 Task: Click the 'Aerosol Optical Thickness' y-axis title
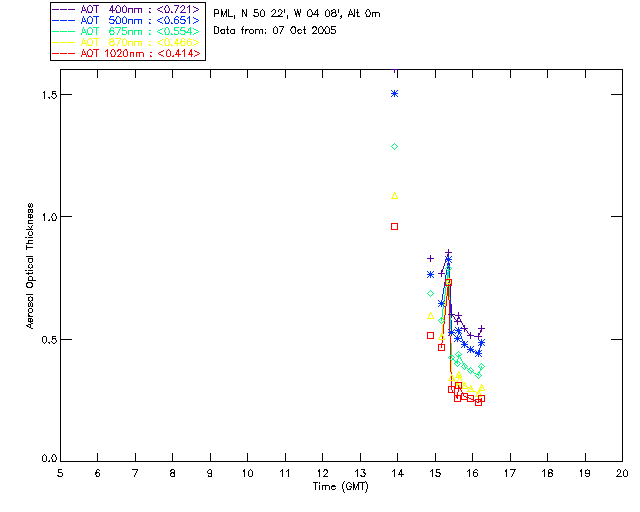[30, 266]
